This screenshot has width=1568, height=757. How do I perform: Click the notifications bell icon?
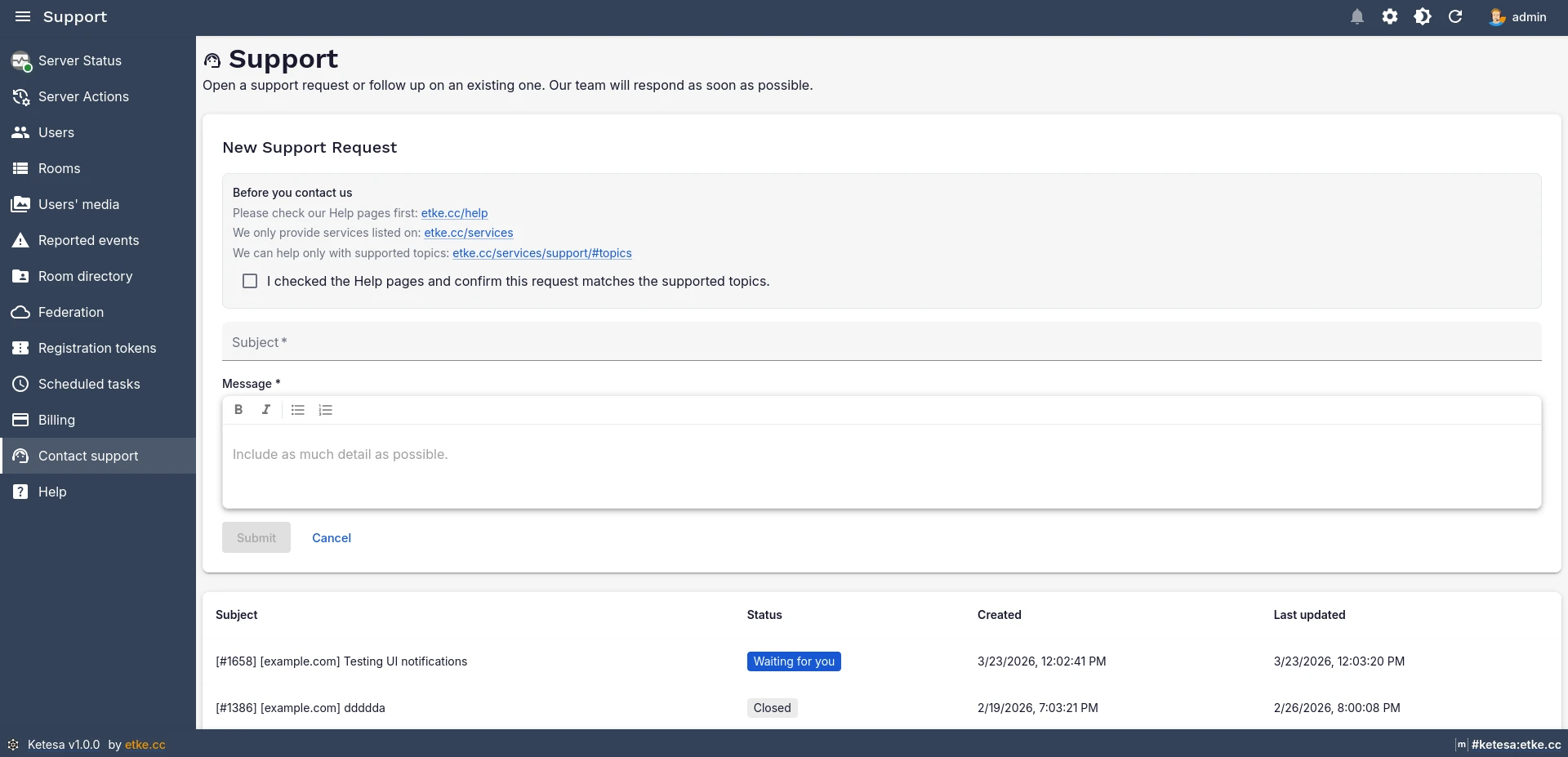(1356, 17)
